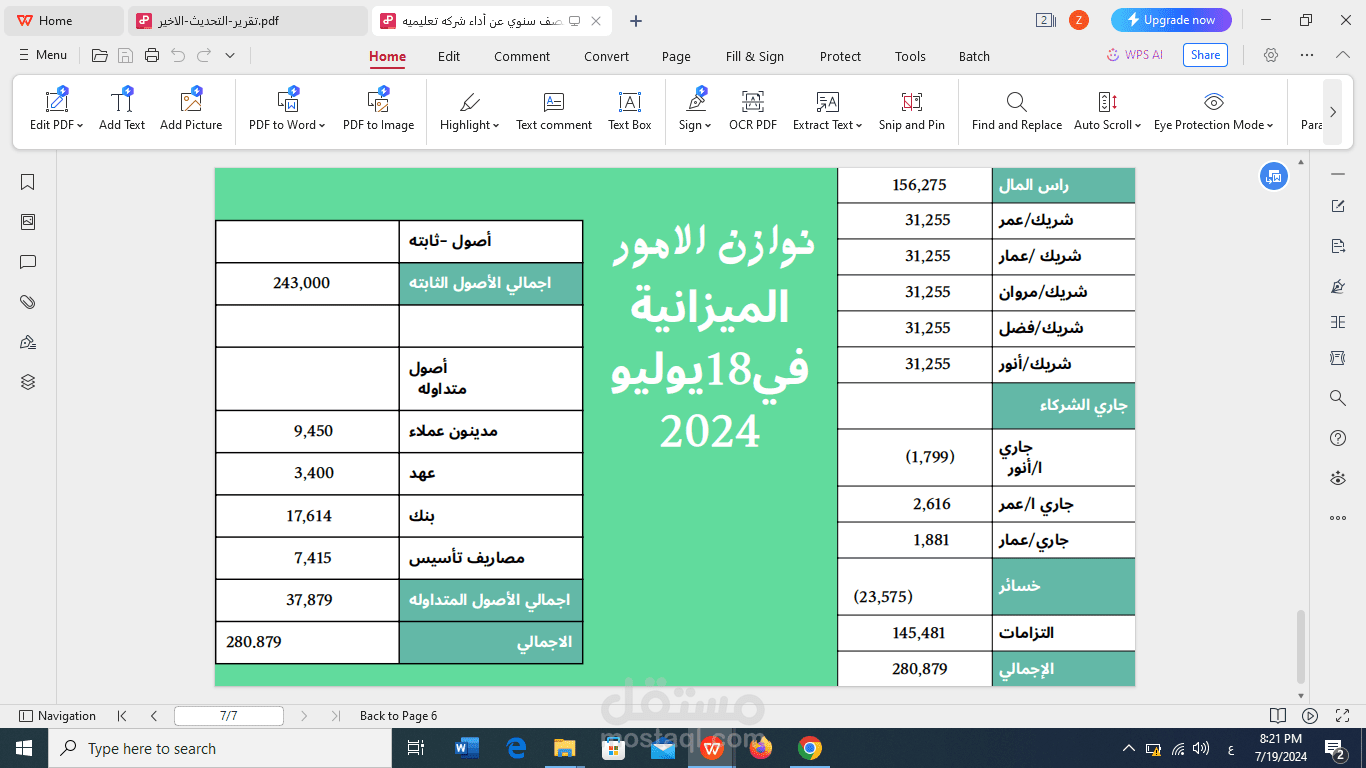Viewport: 1366px width, 768px height.
Task: Open a new tab with plus button
Action: 636,21
